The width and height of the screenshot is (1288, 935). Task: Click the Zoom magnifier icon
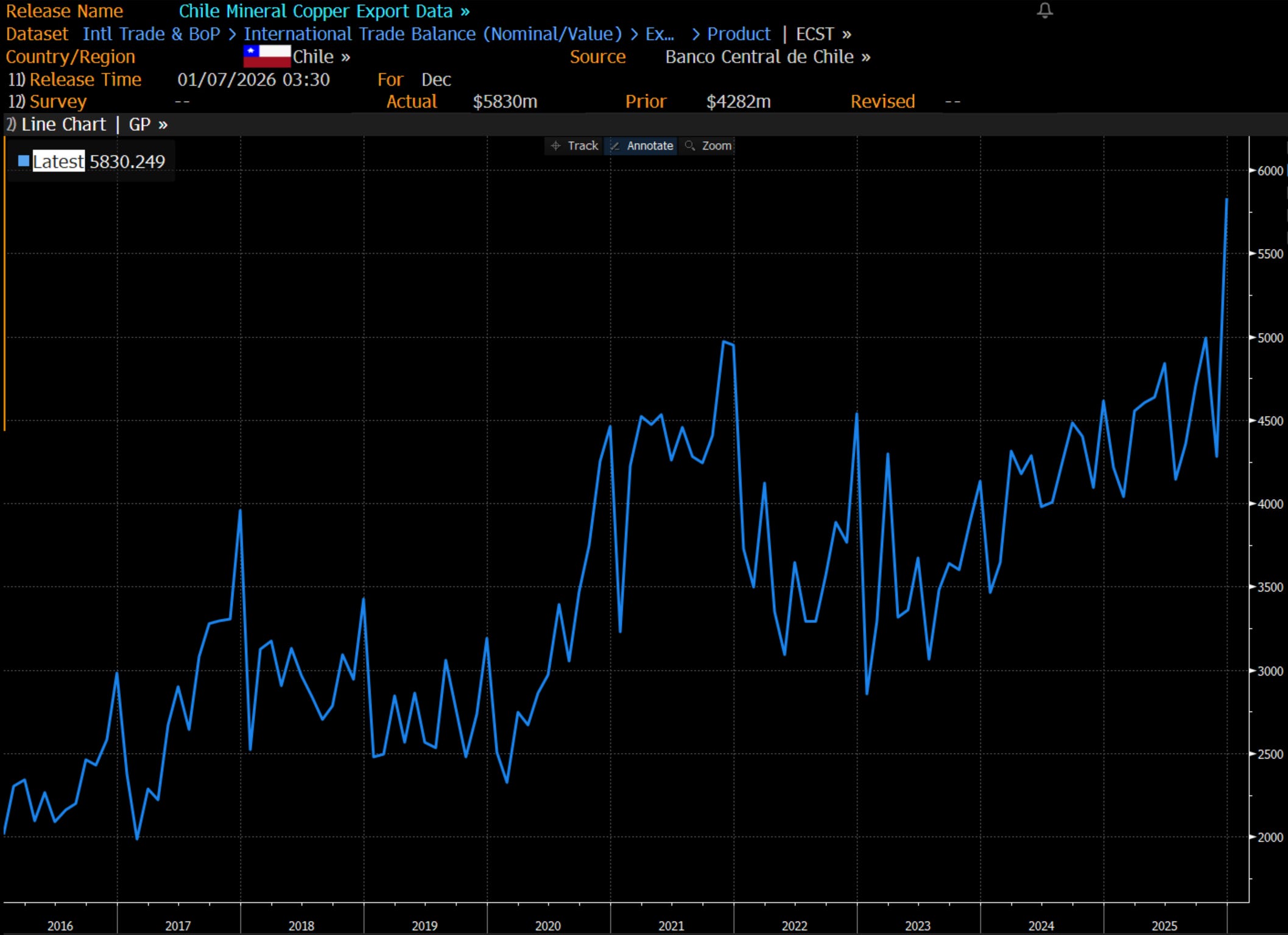click(x=689, y=146)
